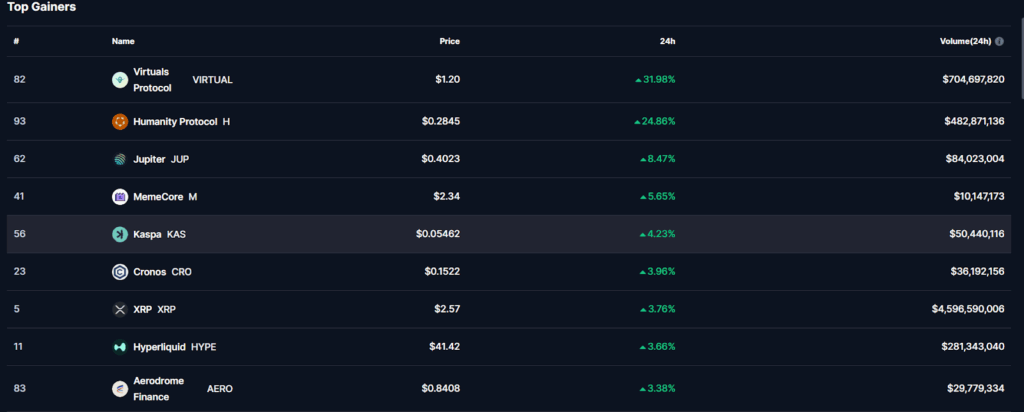Open the Hyperliquid HYPE link

tap(174, 347)
